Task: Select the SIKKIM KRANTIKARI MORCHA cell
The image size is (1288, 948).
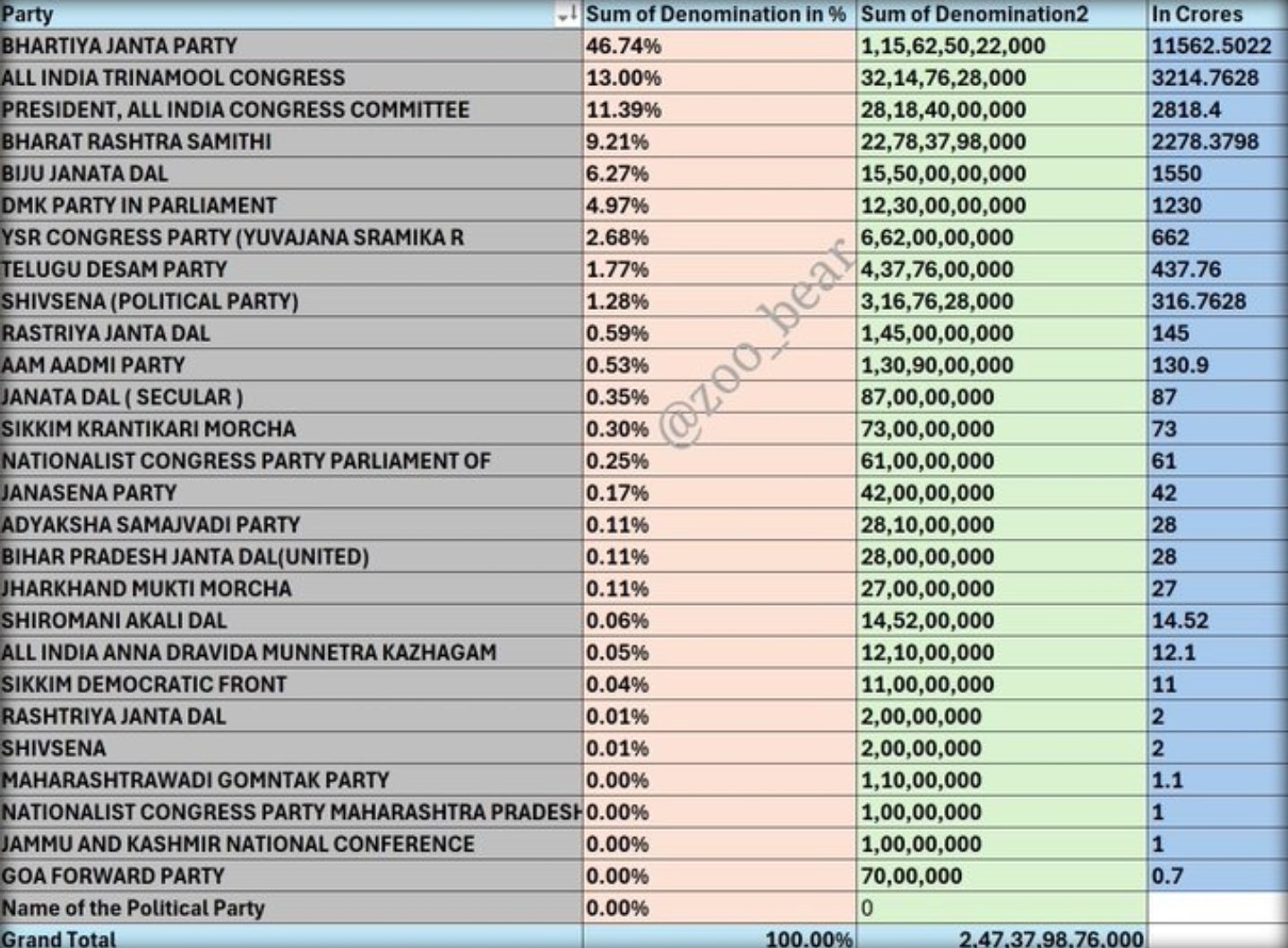Action: [x=149, y=429]
